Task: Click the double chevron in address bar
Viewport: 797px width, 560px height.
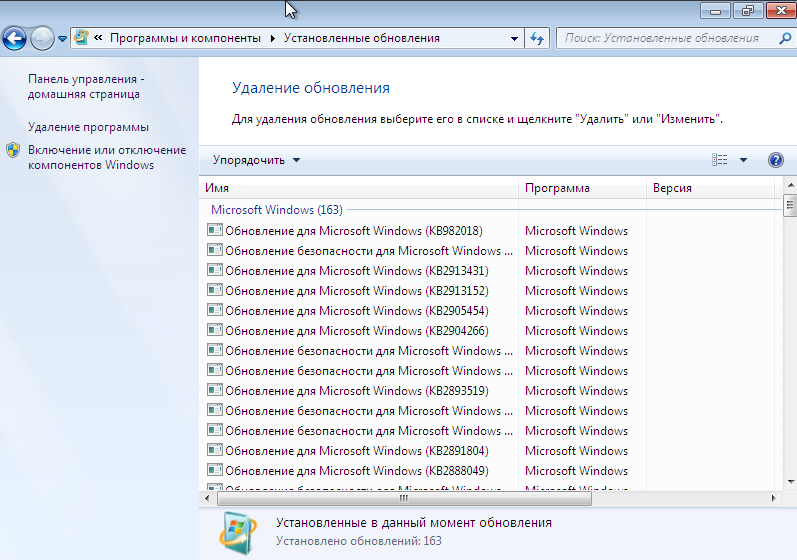Action: (99, 38)
